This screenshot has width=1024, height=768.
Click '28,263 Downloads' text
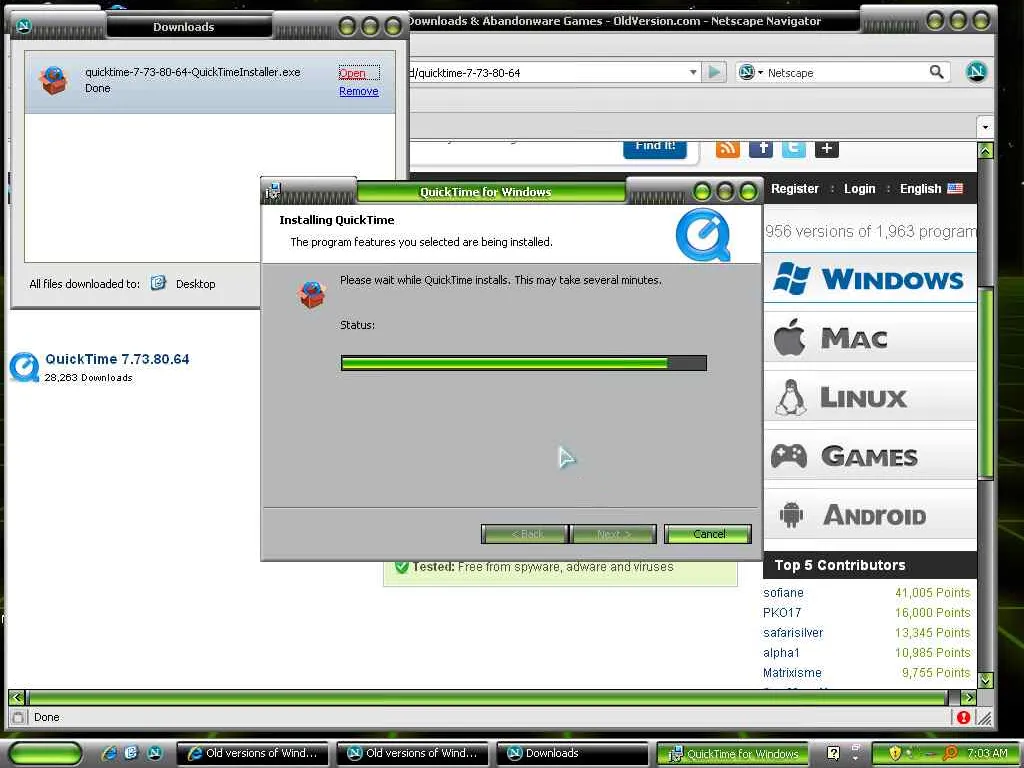coord(88,377)
